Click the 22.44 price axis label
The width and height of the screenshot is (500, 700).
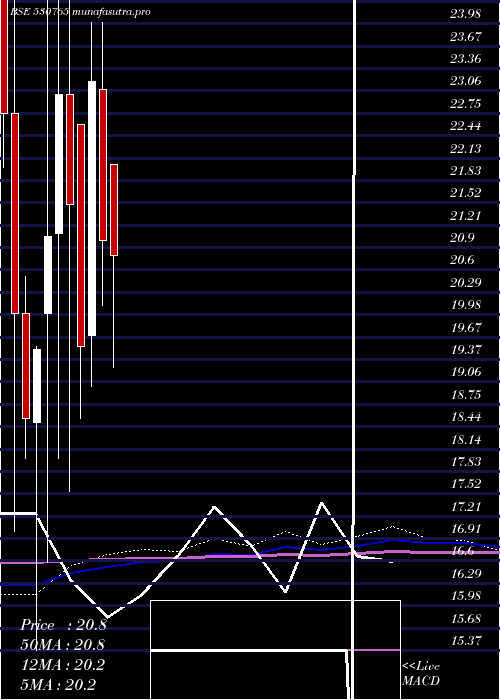(x=465, y=126)
